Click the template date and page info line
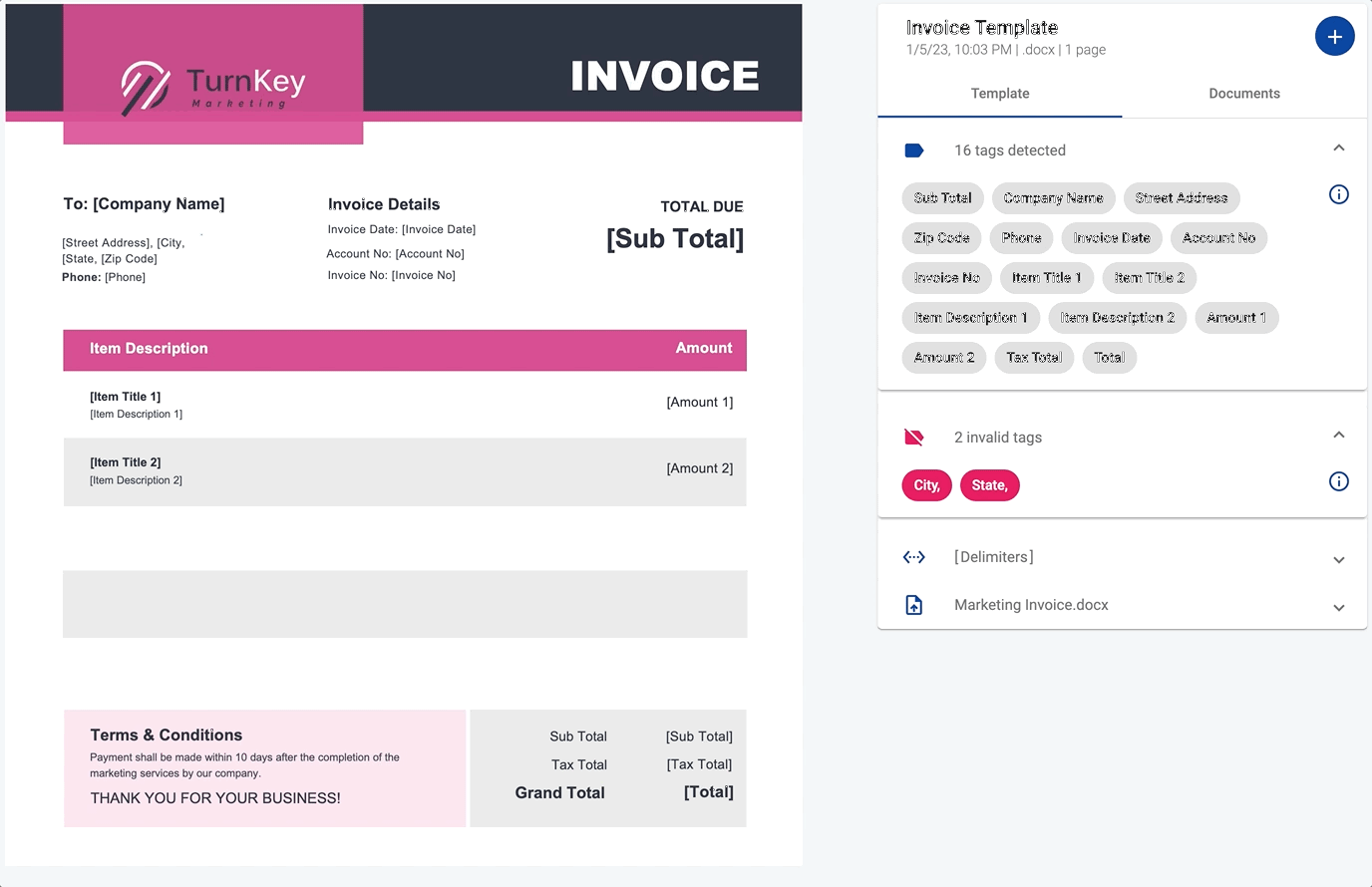This screenshot has width=1372, height=887. click(1005, 50)
